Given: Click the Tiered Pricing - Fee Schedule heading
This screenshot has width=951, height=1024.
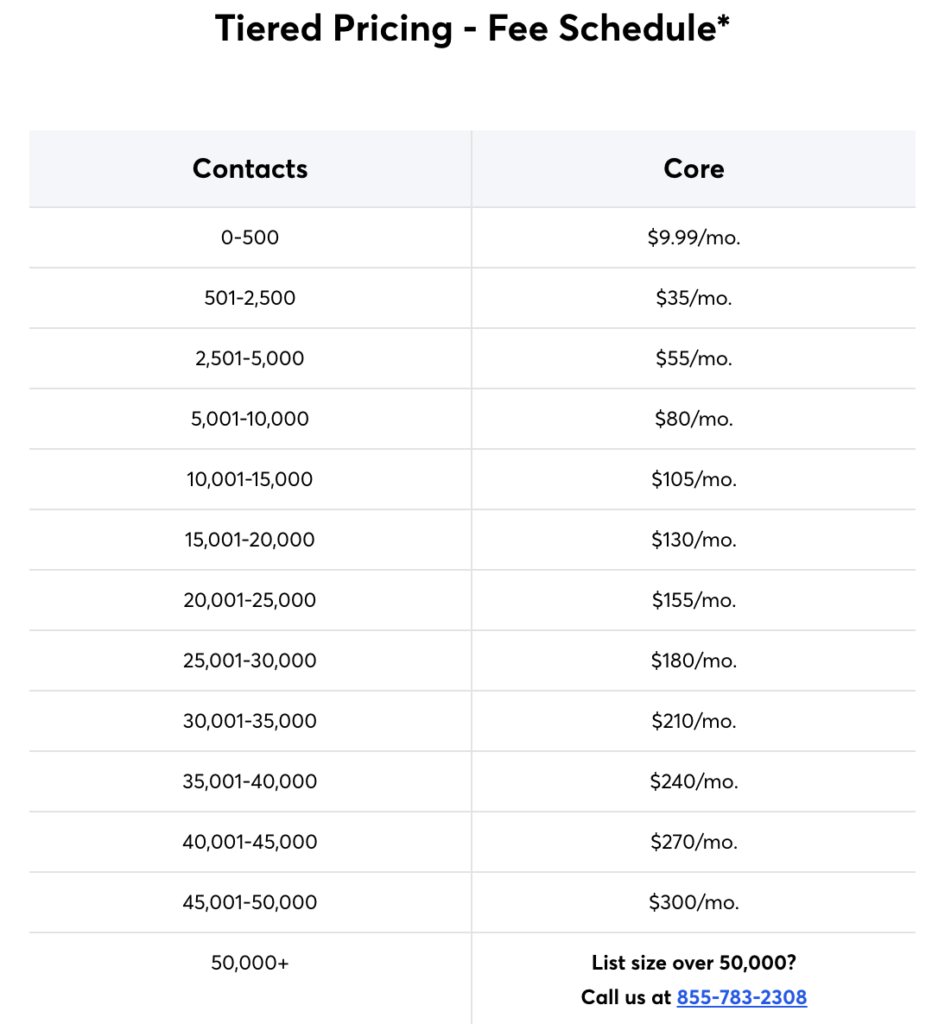Looking at the screenshot, I should 472,29.
